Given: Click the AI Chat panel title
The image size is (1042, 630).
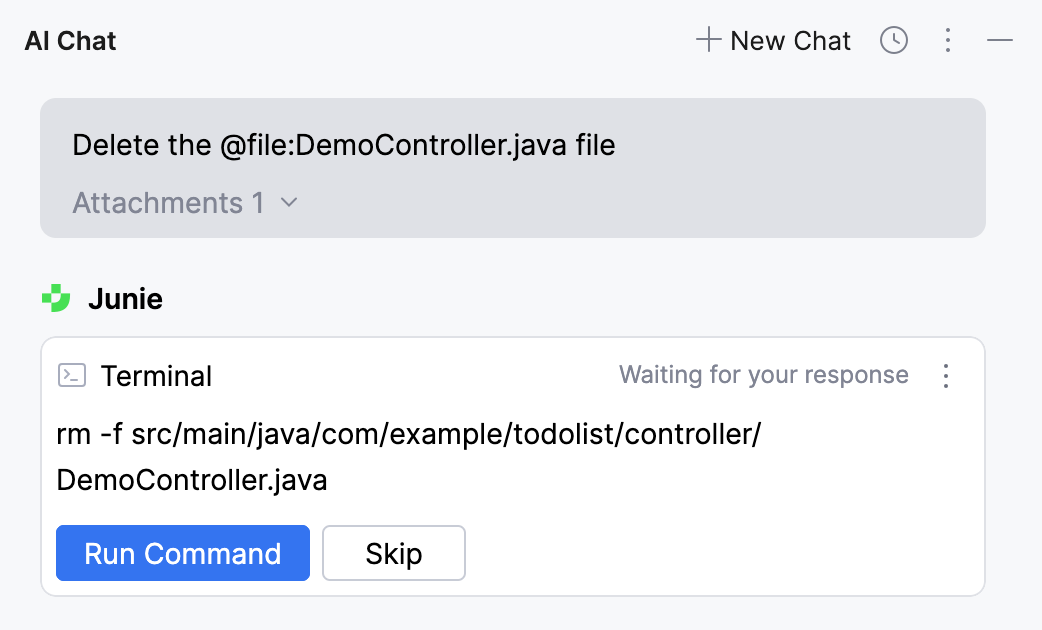Looking at the screenshot, I should tap(70, 41).
